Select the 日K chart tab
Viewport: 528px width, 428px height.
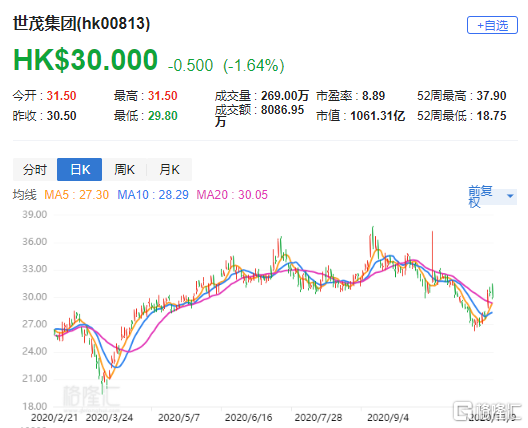point(80,169)
